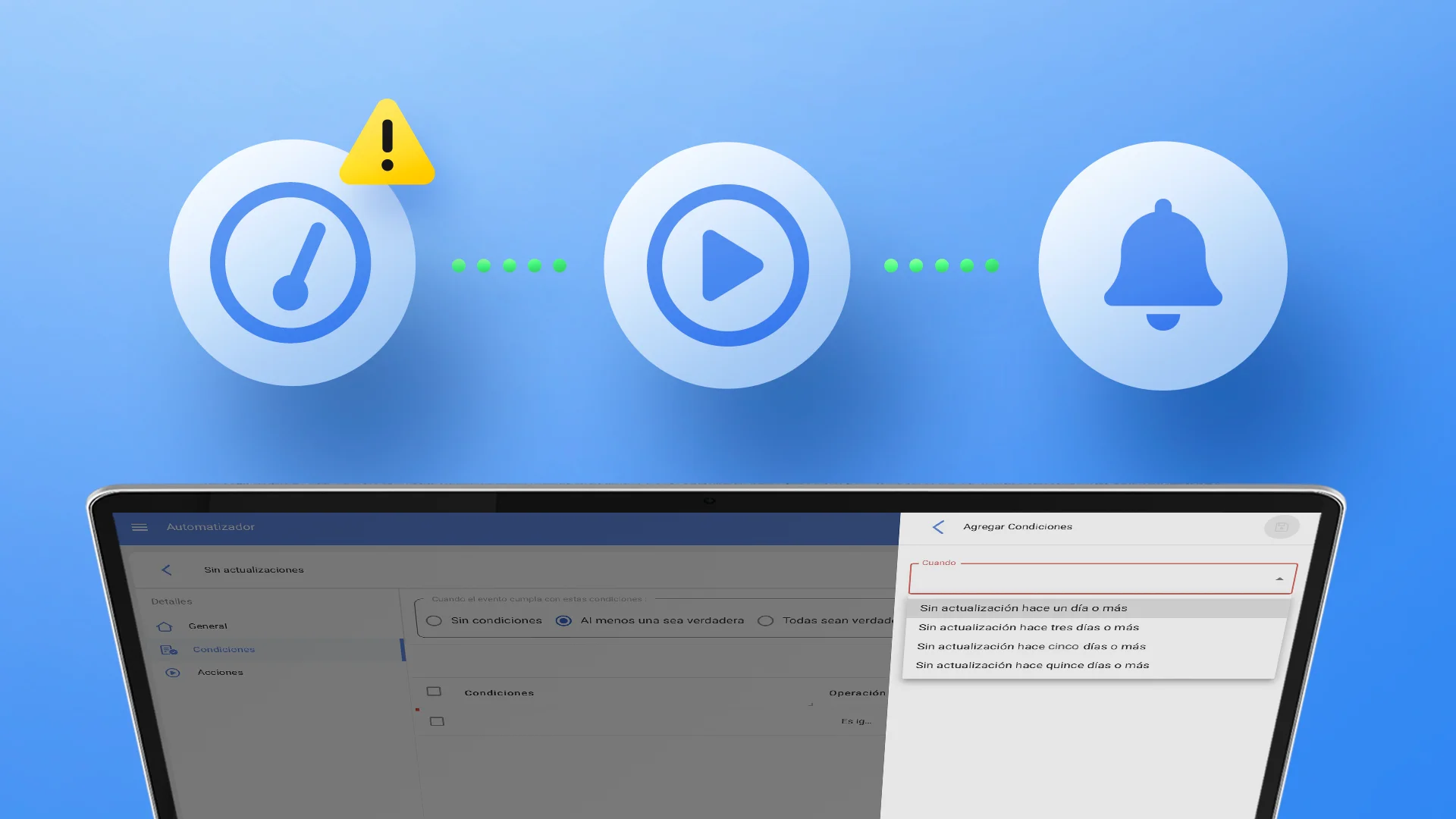Viewport: 1456px width, 819px height.
Task: Select Todas sean verdaderas radio button
Action: pos(766,620)
